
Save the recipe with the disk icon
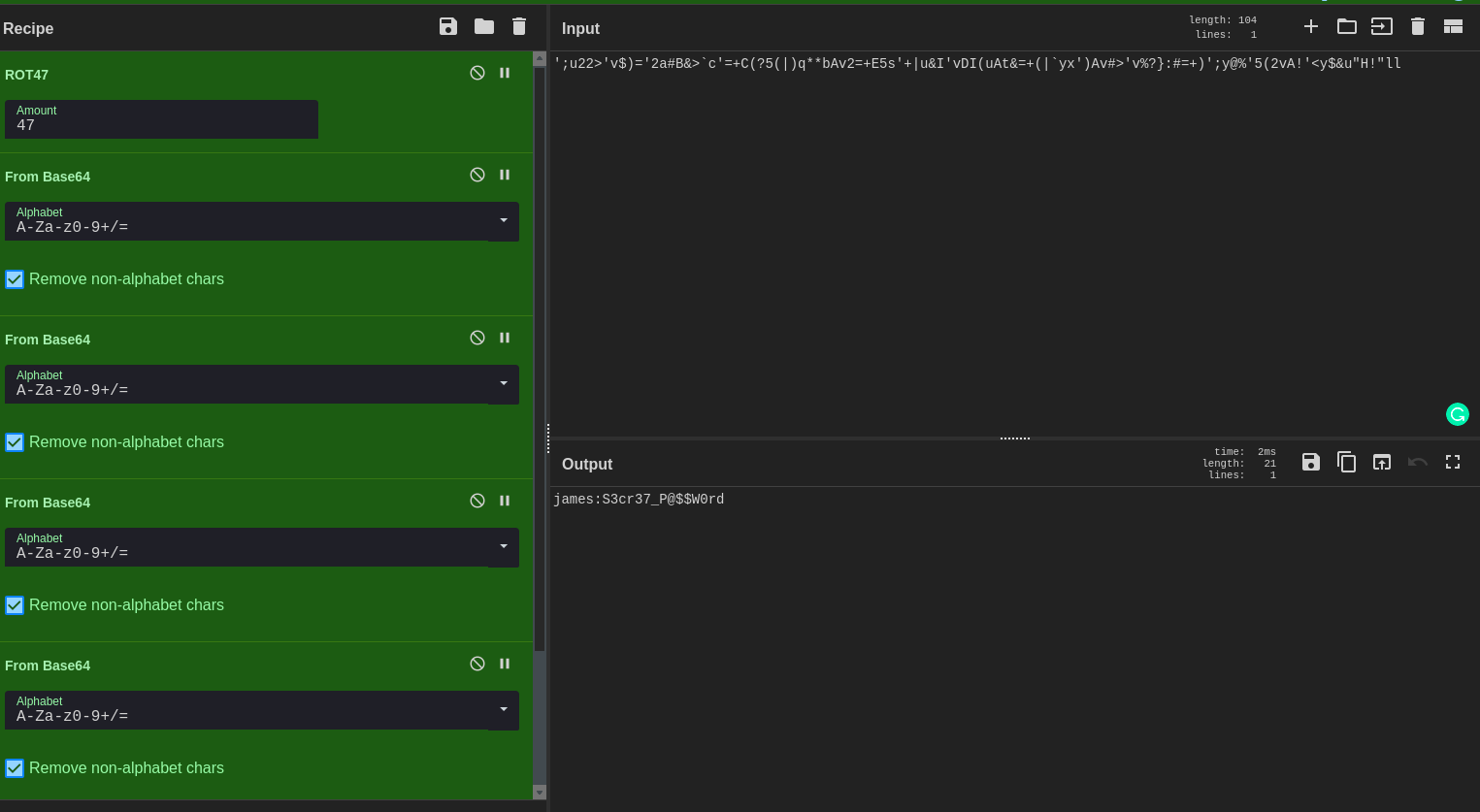[448, 27]
